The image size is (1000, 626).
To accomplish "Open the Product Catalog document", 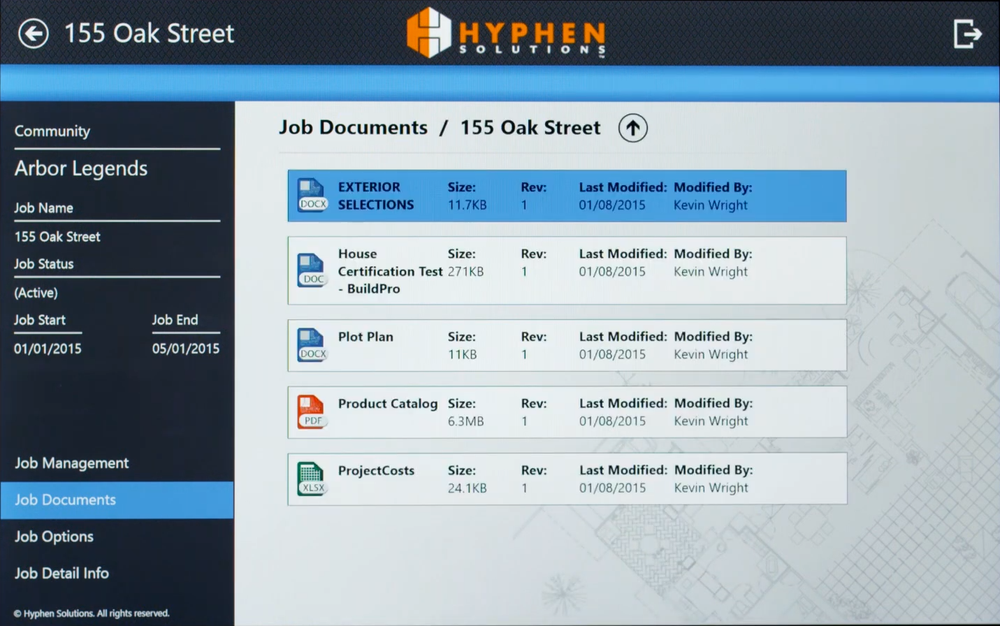I will click(x=567, y=412).
